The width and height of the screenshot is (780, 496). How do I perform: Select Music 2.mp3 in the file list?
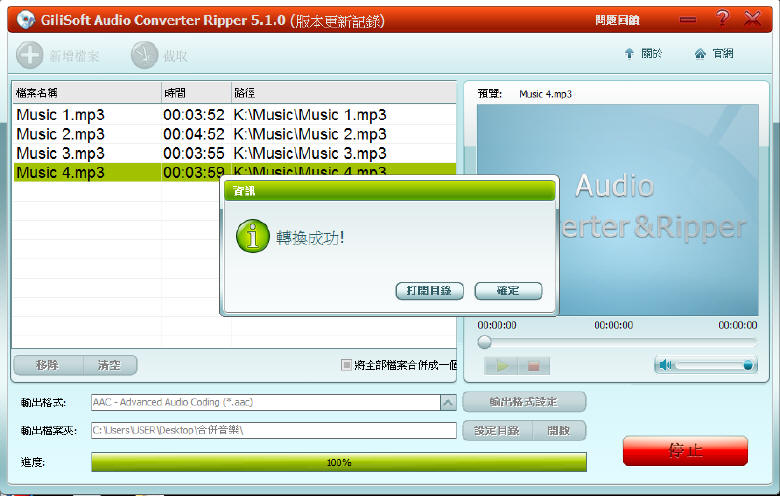coord(60,134)
